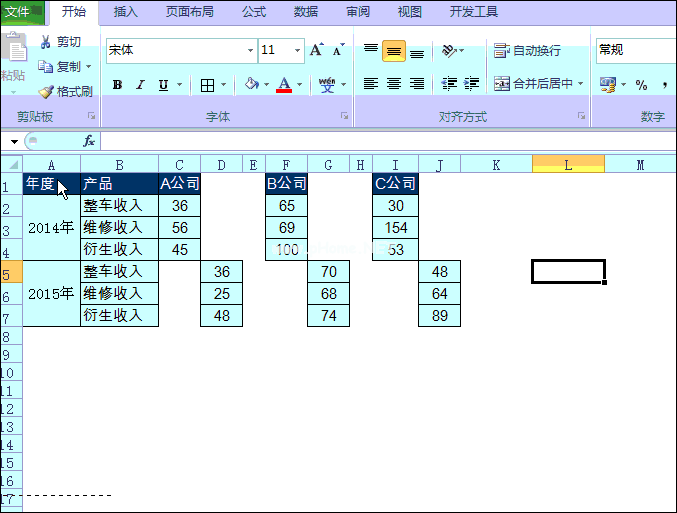The height and width of the screenshot is (513, 677).
Task: Click the Cut (剪切) scissors icon
Action: pos(45,42)
